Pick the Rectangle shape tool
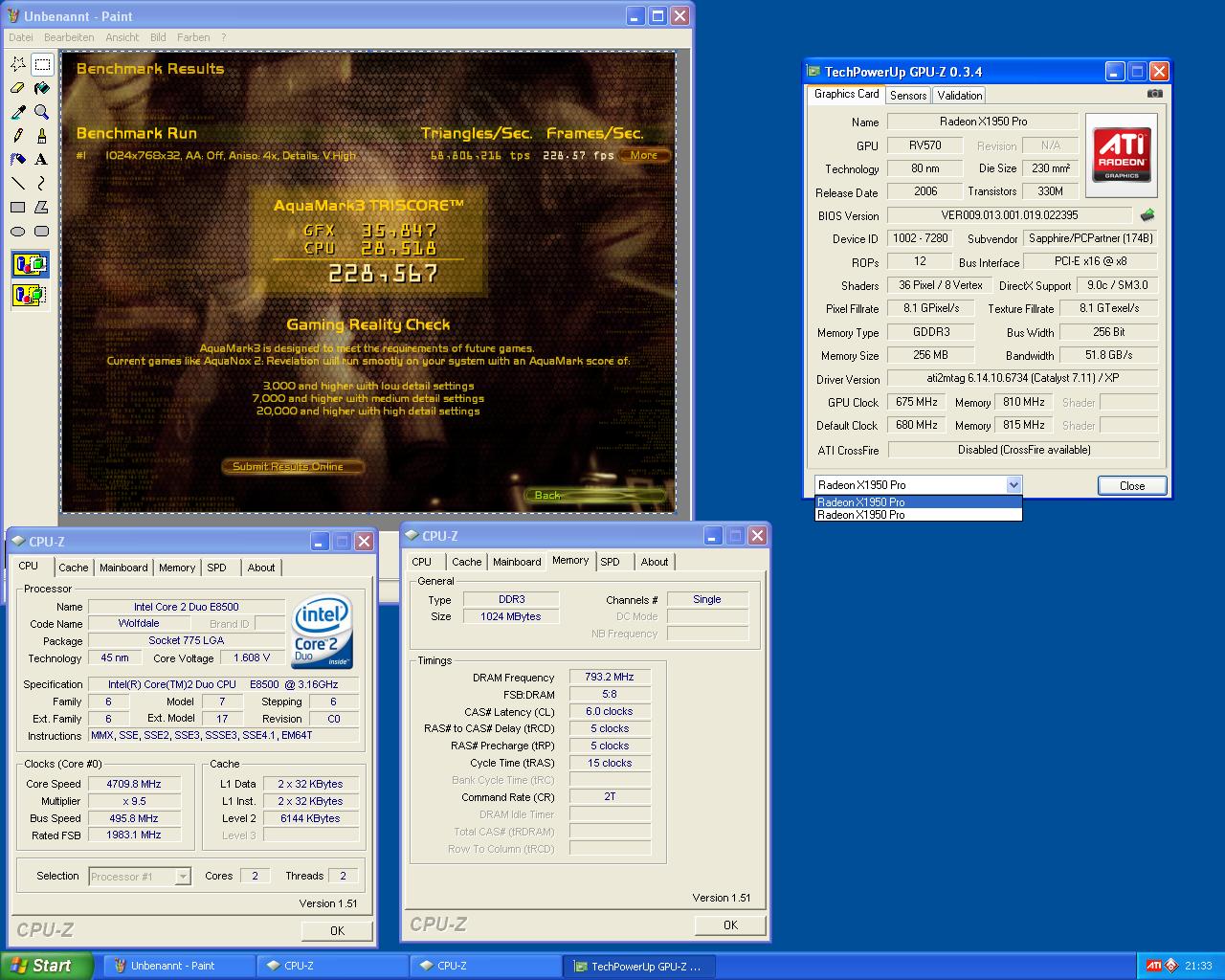 (17, 207)
